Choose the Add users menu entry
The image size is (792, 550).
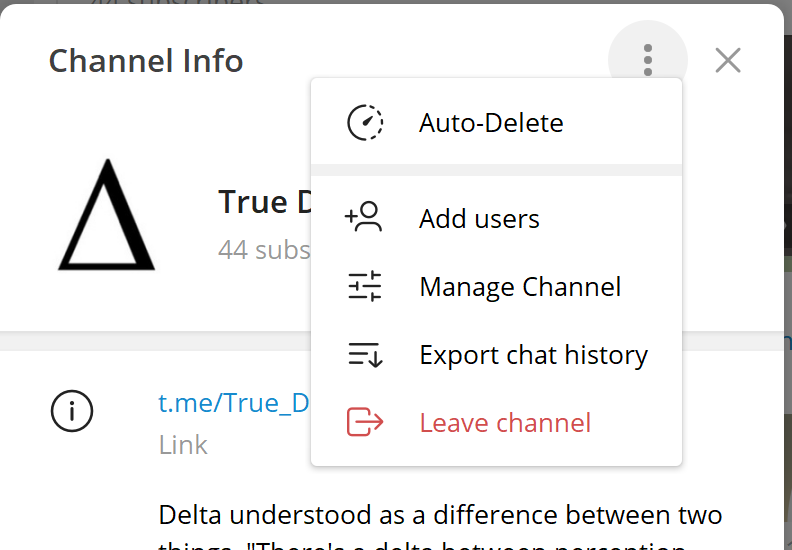point(497,219)
